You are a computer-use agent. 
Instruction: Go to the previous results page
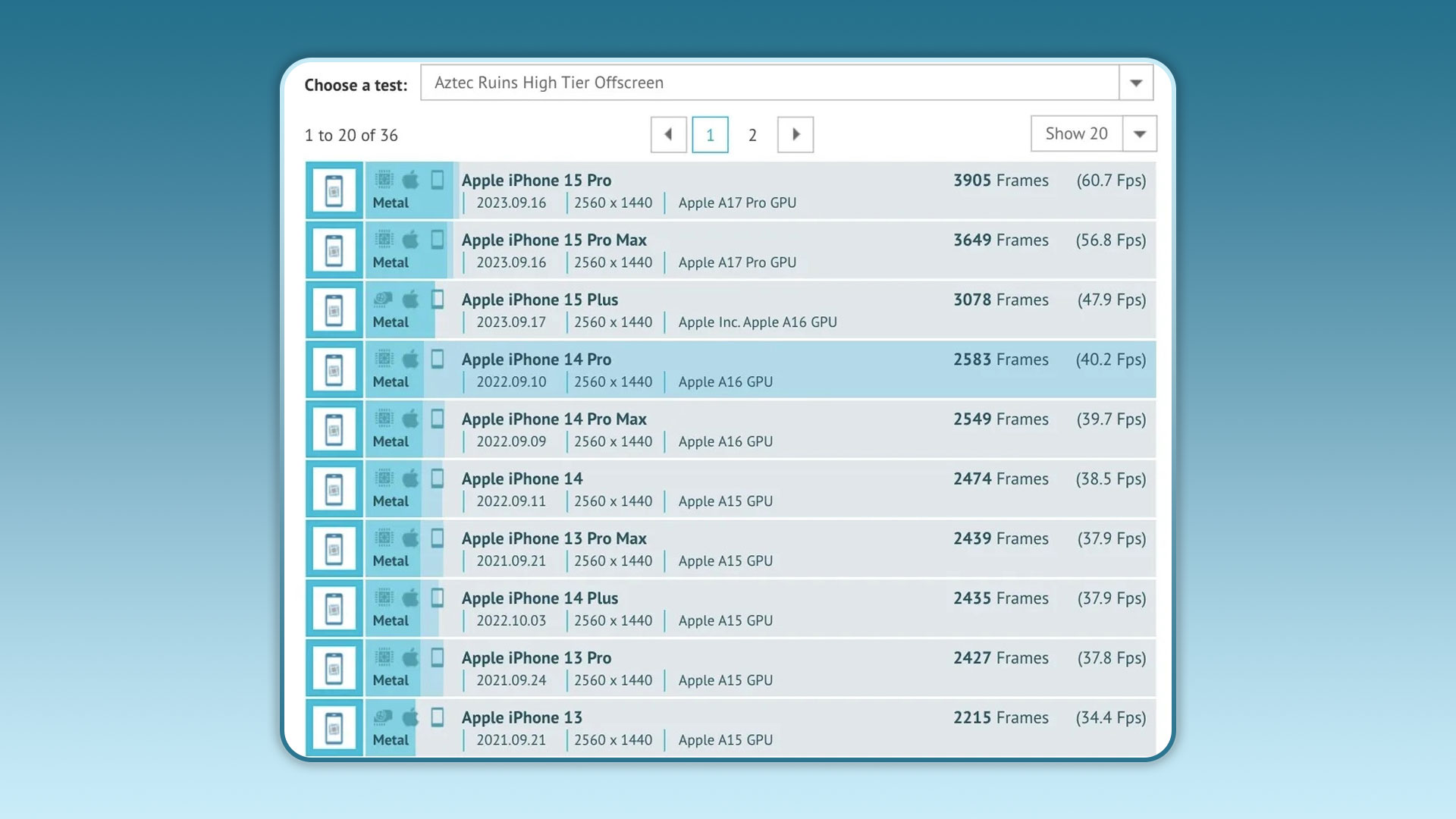[669, 134]
